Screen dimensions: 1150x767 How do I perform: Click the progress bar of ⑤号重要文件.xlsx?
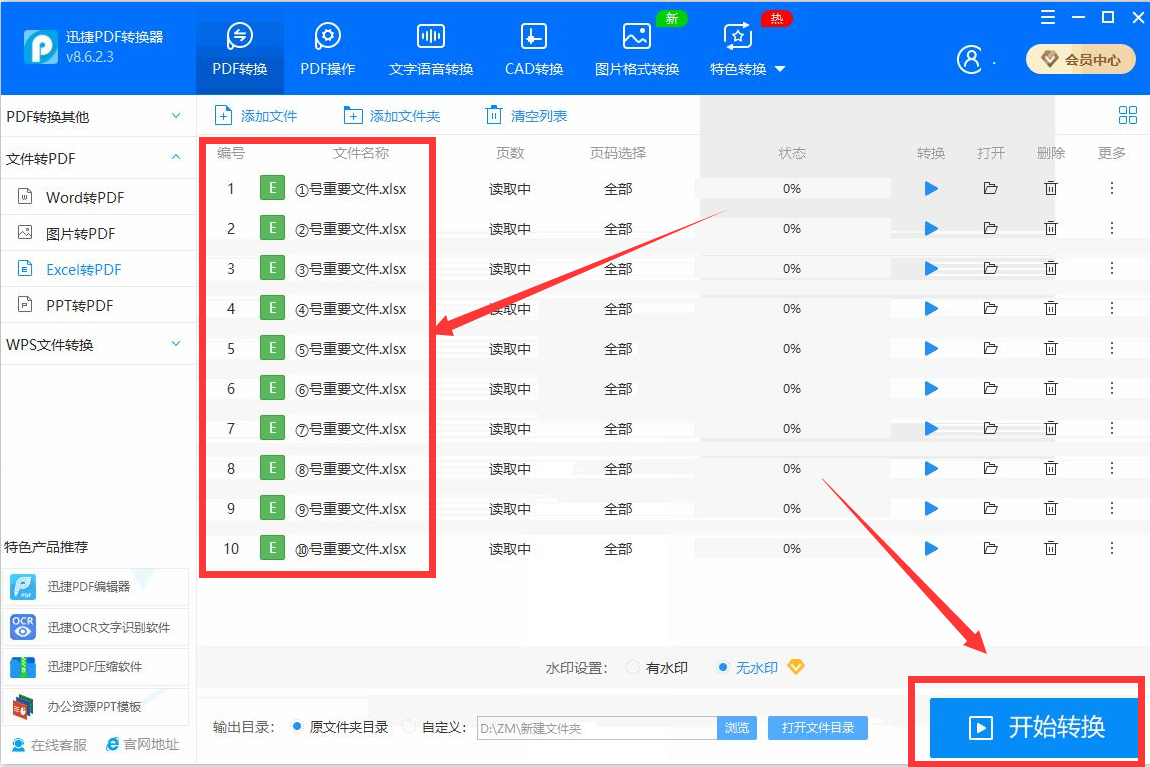click(792, 347)
